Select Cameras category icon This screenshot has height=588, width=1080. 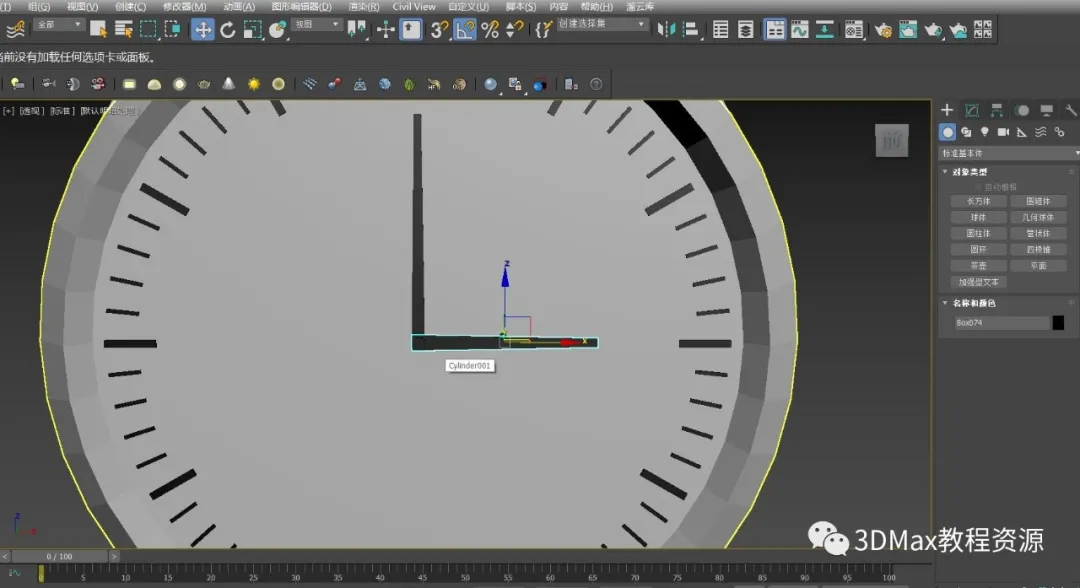[1003, 132]
